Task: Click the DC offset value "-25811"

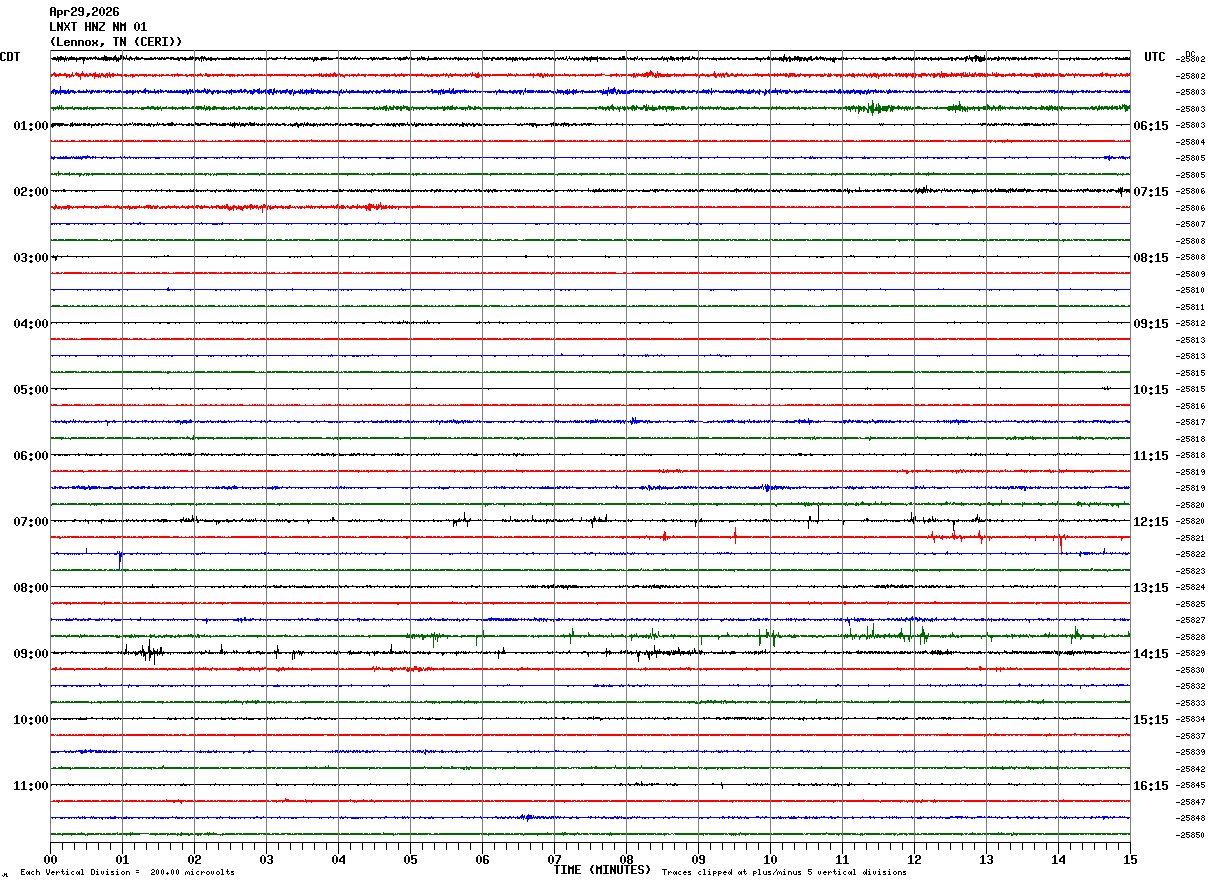Action: [x=1191, y=307]
